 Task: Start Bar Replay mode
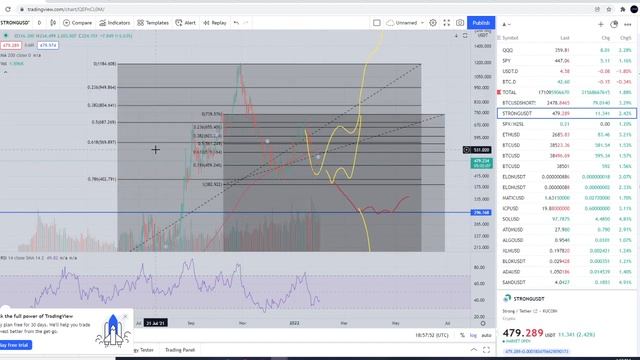[x=215, y=23]
